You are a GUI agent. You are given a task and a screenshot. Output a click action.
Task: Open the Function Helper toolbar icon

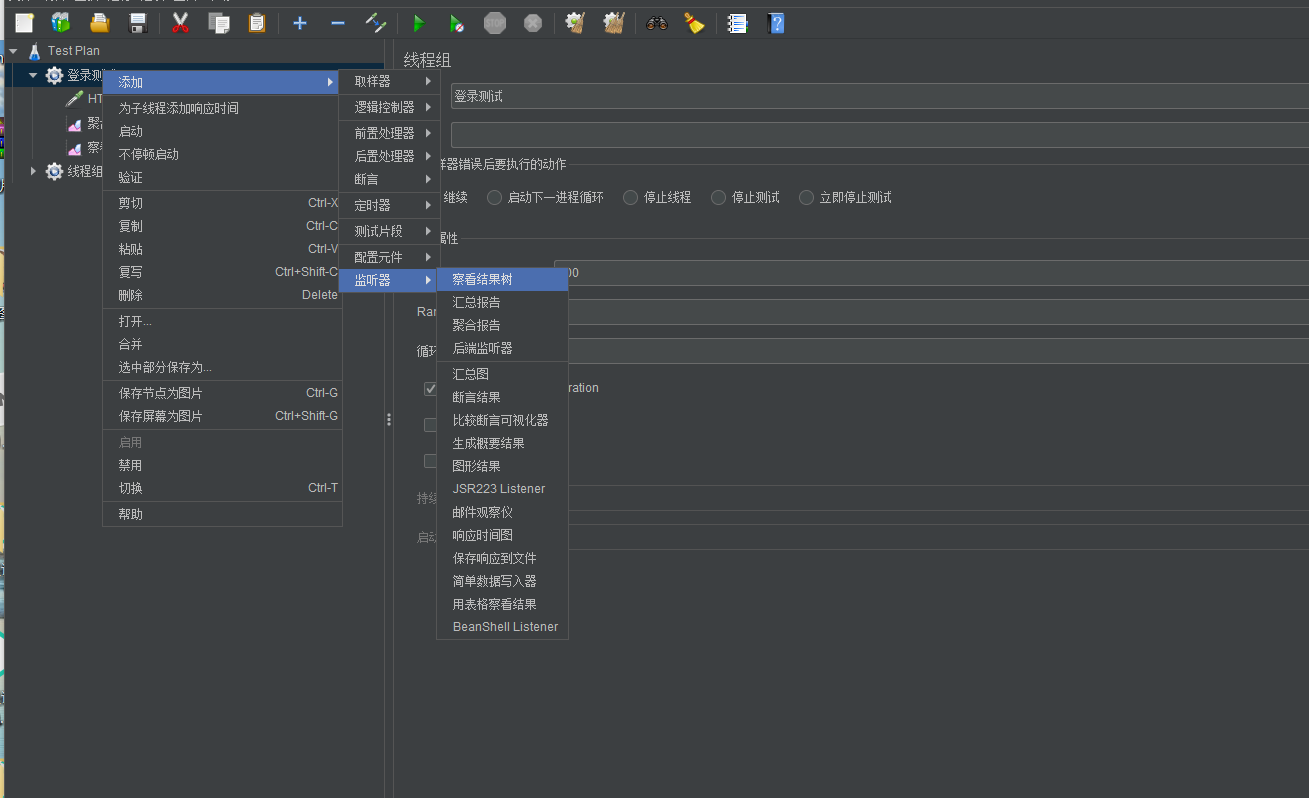pyautogui.click(x=737, y=22)
